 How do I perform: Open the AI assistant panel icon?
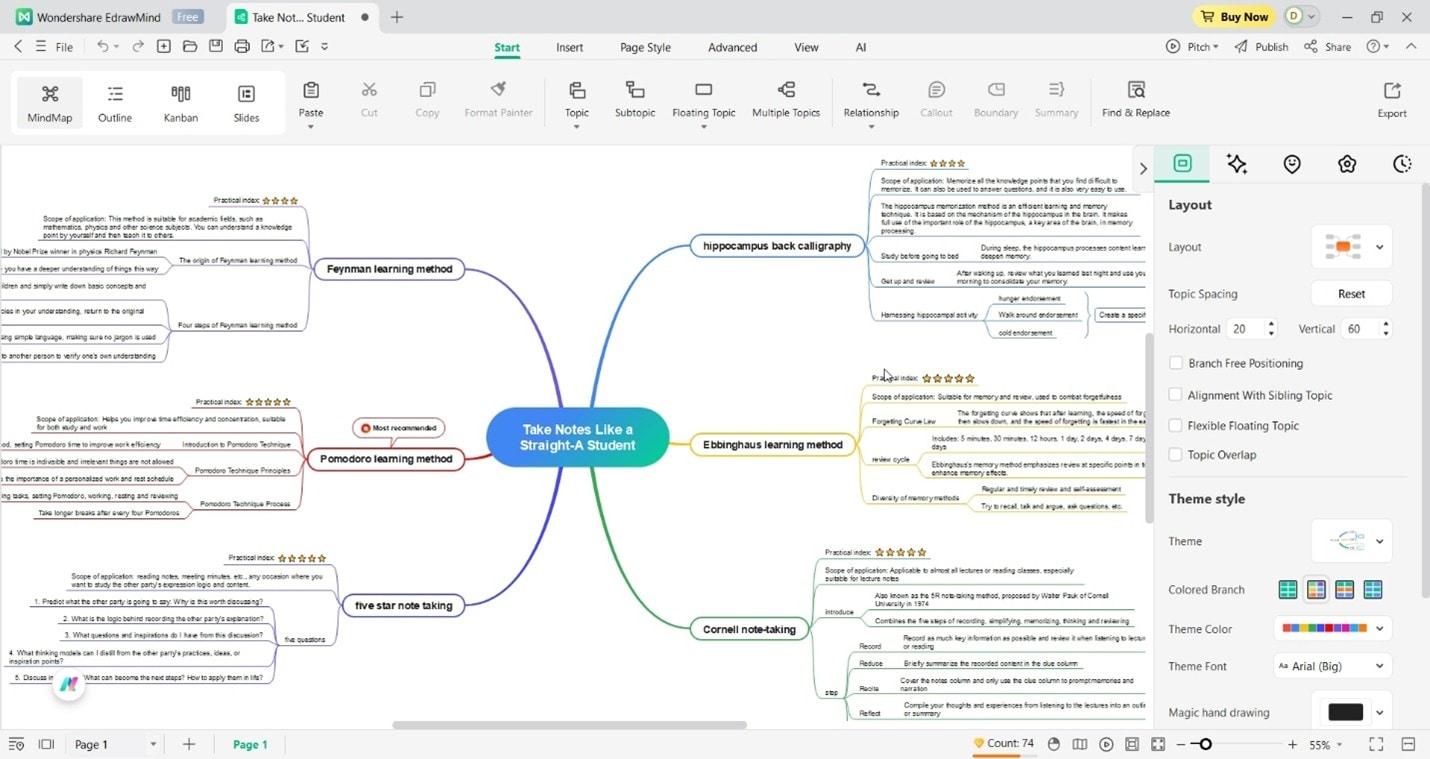(1236, 163)
